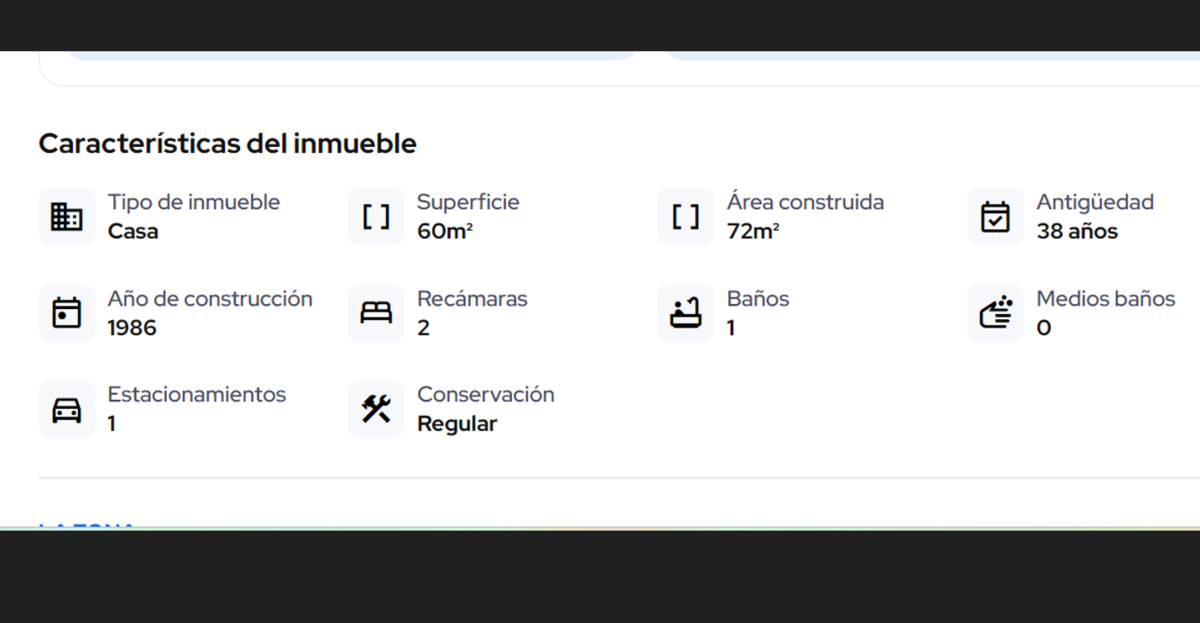Click the 38 años Antigüedad value
This screenshot has height=623, width=1200.
[1077, 232]
